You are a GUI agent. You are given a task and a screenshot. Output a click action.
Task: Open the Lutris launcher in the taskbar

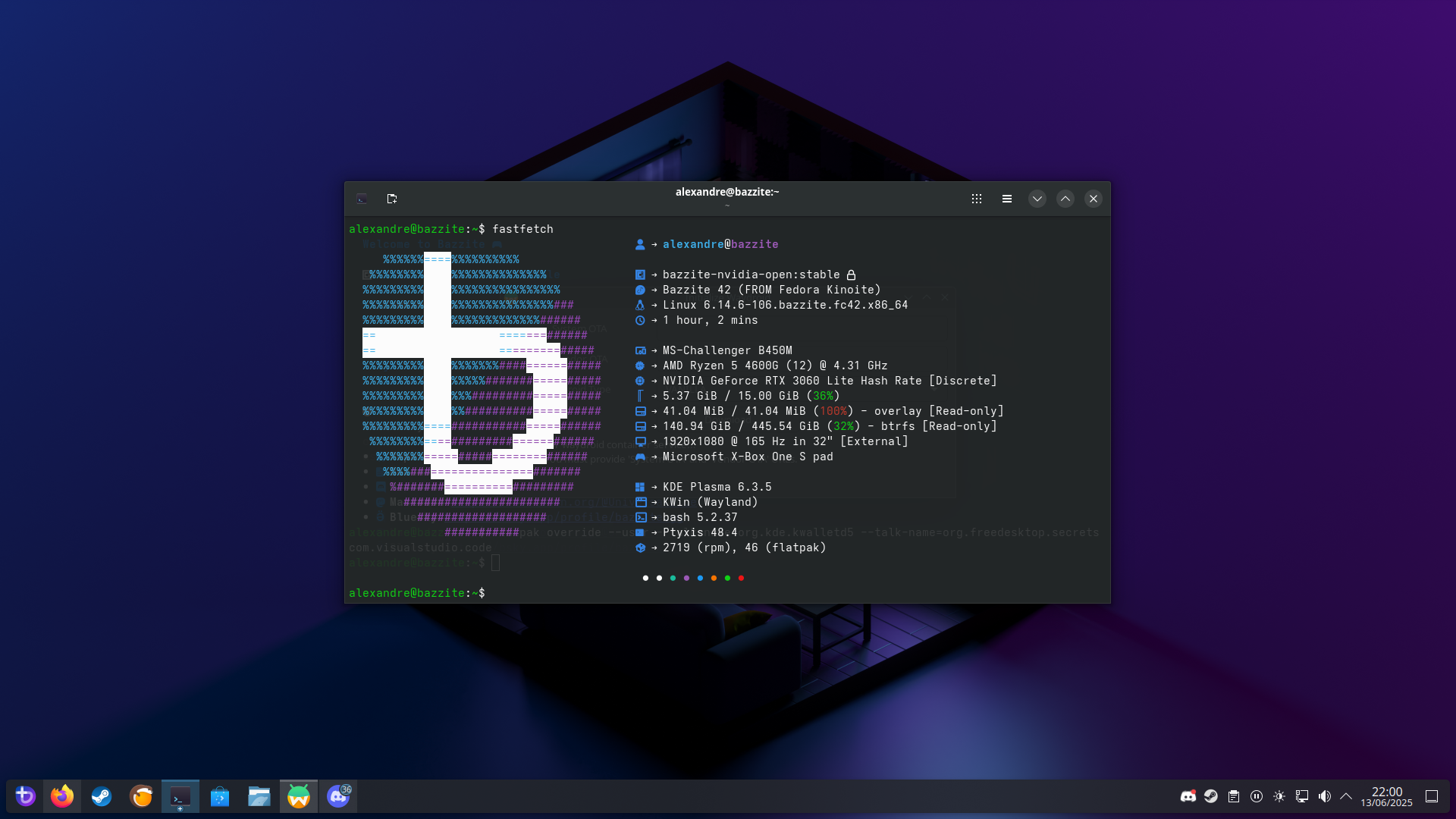(141, 796)
